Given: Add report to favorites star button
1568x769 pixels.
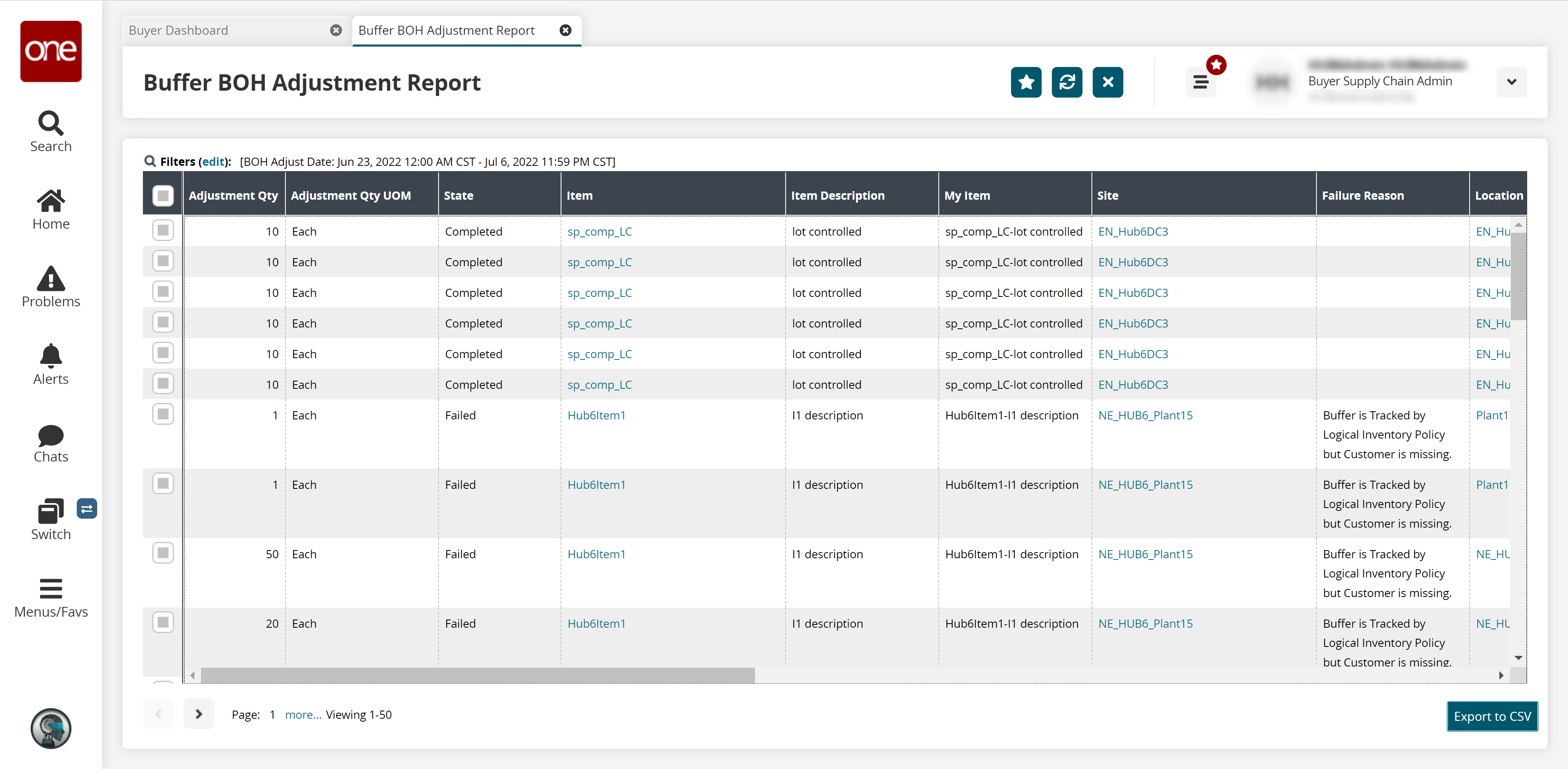Looking at the screenshot, I should click(1026, 82).
